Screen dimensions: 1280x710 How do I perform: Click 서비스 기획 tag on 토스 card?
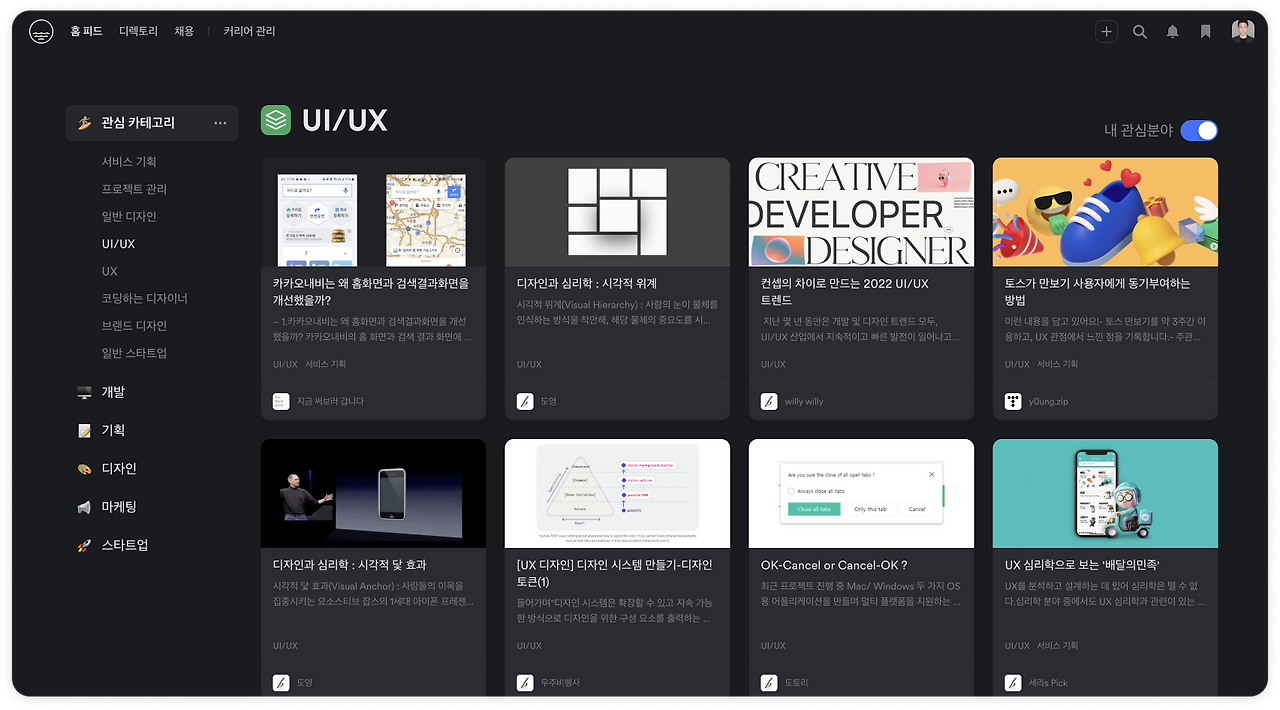pos(1058,365)
